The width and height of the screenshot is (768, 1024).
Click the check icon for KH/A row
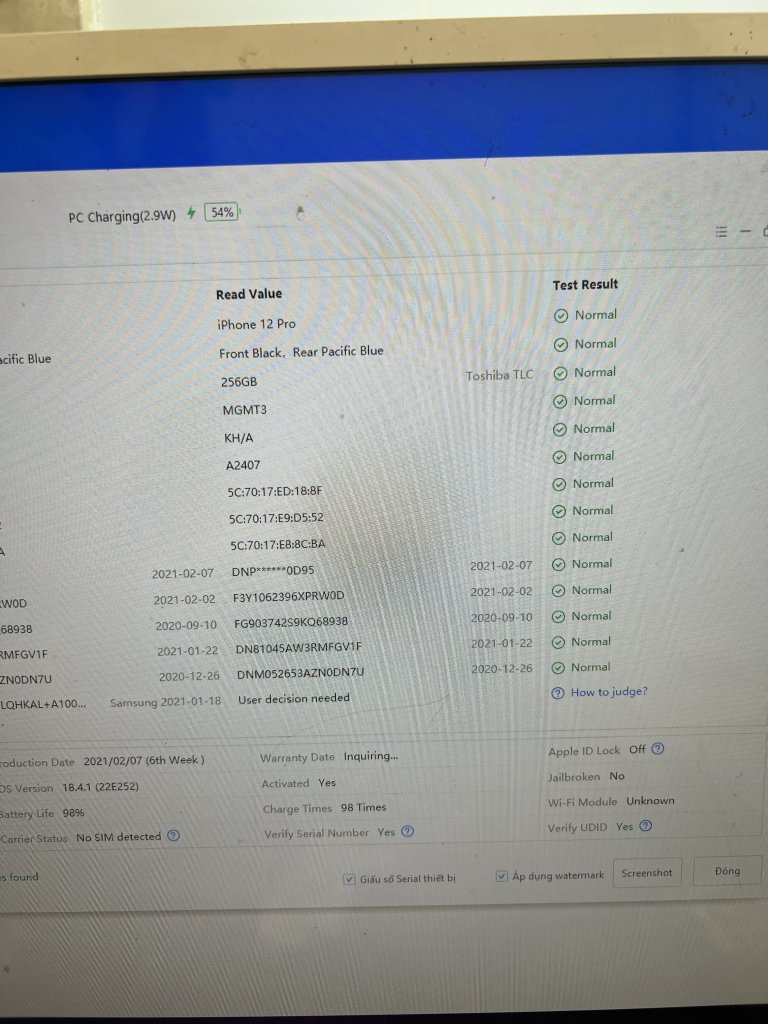[x=560, y=430]
